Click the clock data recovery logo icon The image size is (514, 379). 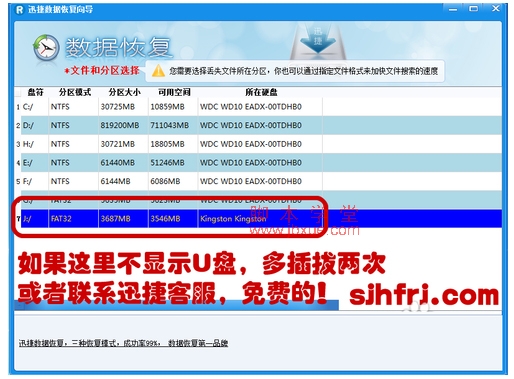46,48
